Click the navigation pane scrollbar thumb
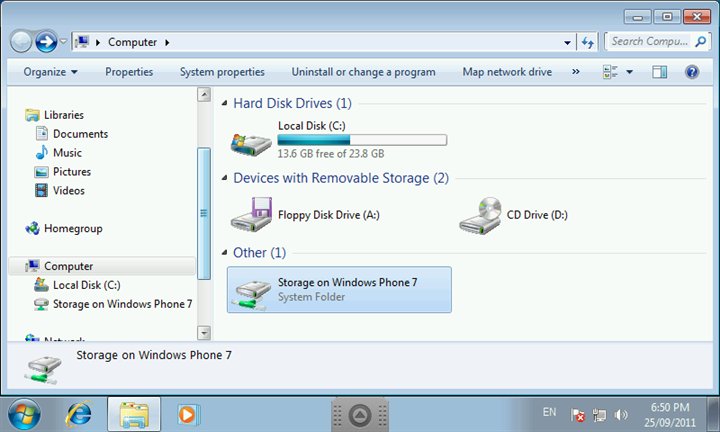 pos(204,213)
